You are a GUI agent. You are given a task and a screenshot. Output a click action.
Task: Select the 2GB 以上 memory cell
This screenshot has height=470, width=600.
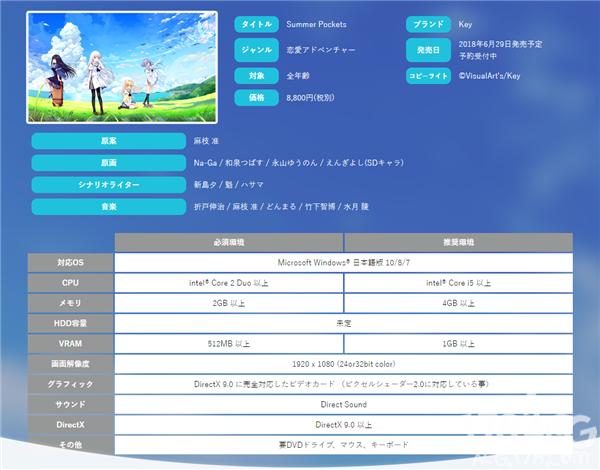(229, 303)
